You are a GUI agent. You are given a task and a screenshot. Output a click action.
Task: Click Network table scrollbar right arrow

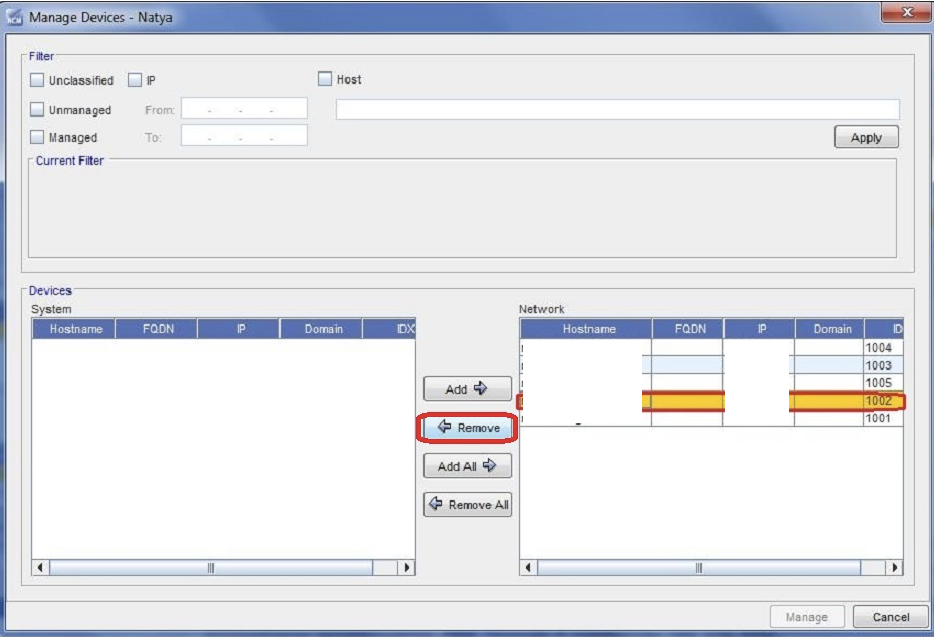tap(894, 567)
